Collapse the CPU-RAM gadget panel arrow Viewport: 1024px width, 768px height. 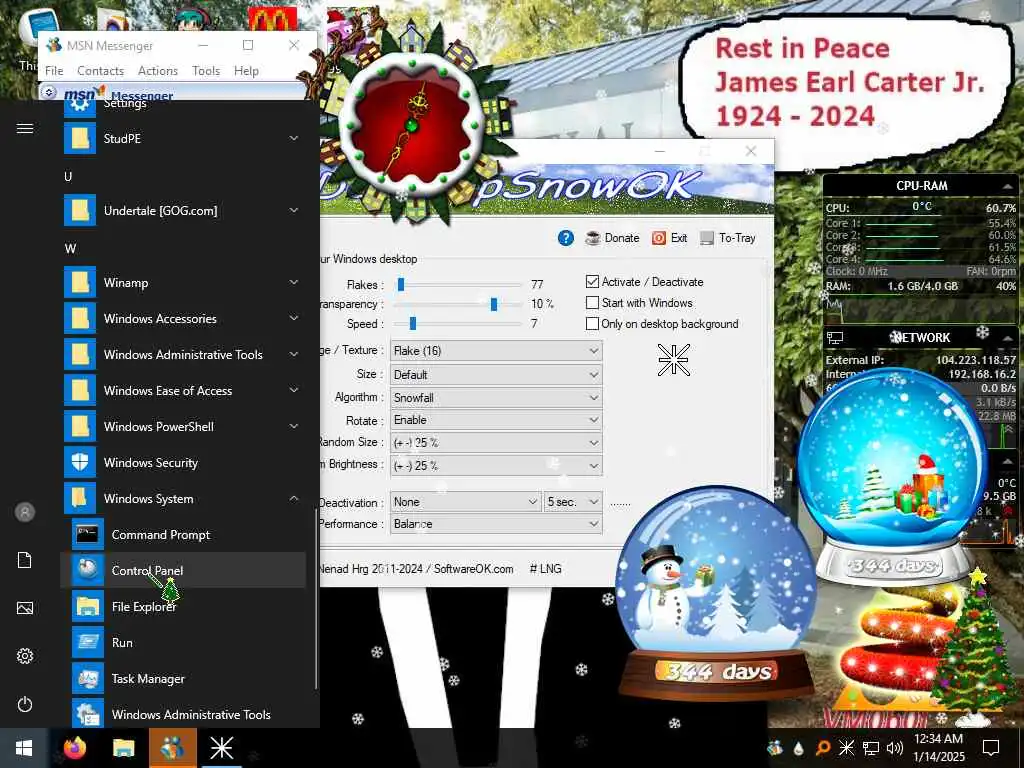pyautogui.click(x=1006, y=186)
